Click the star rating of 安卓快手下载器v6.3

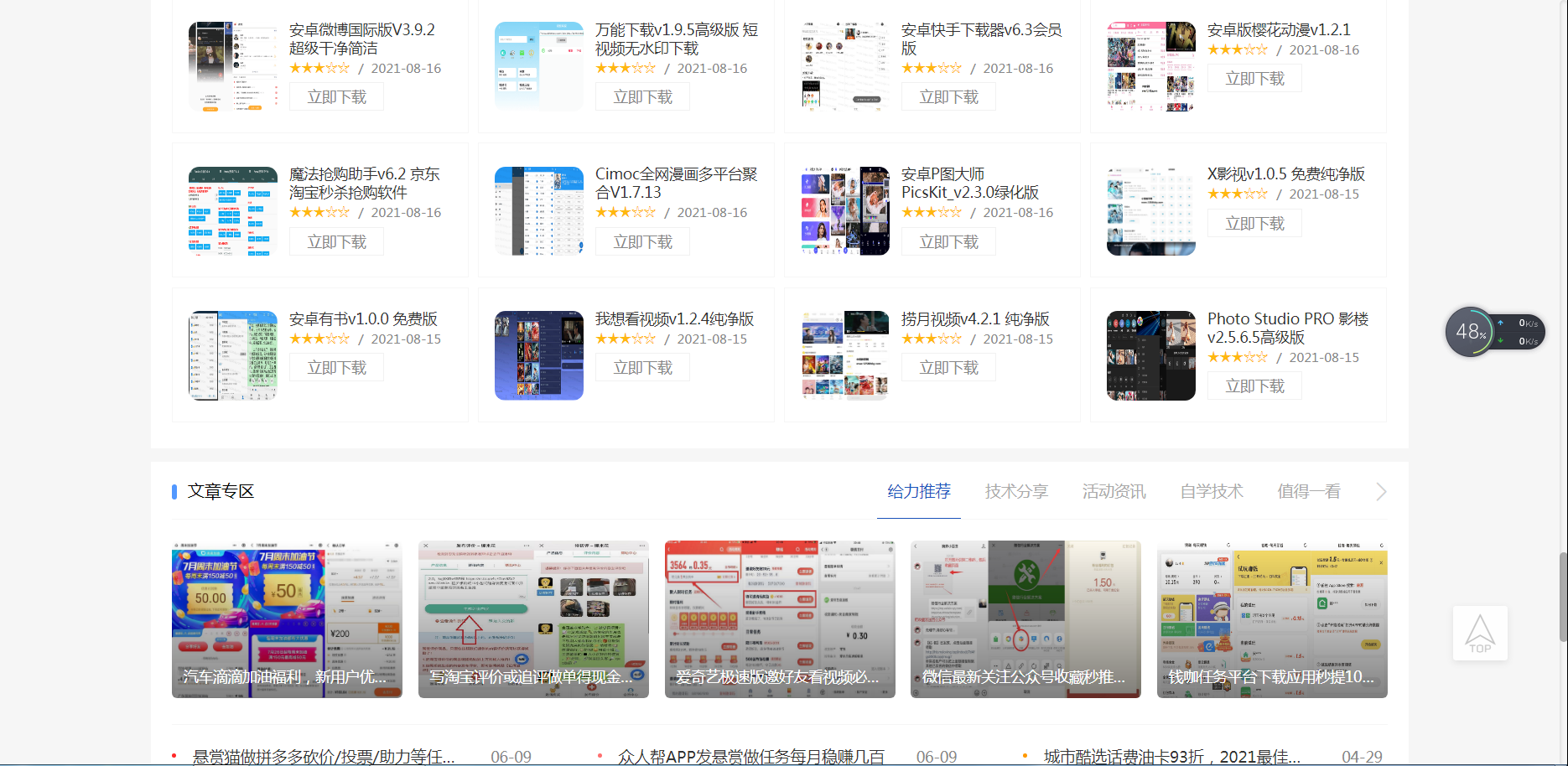tap(931, 68)
